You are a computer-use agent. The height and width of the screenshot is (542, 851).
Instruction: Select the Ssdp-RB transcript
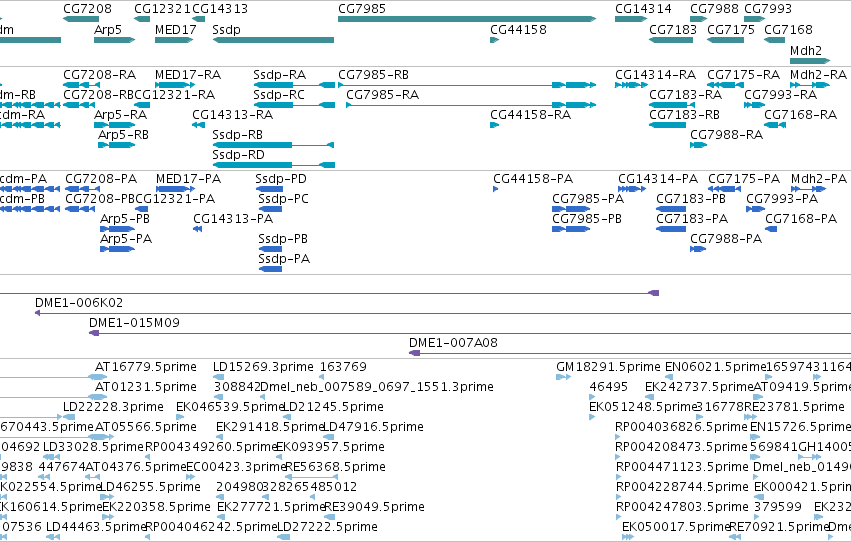tap(273, 145)
